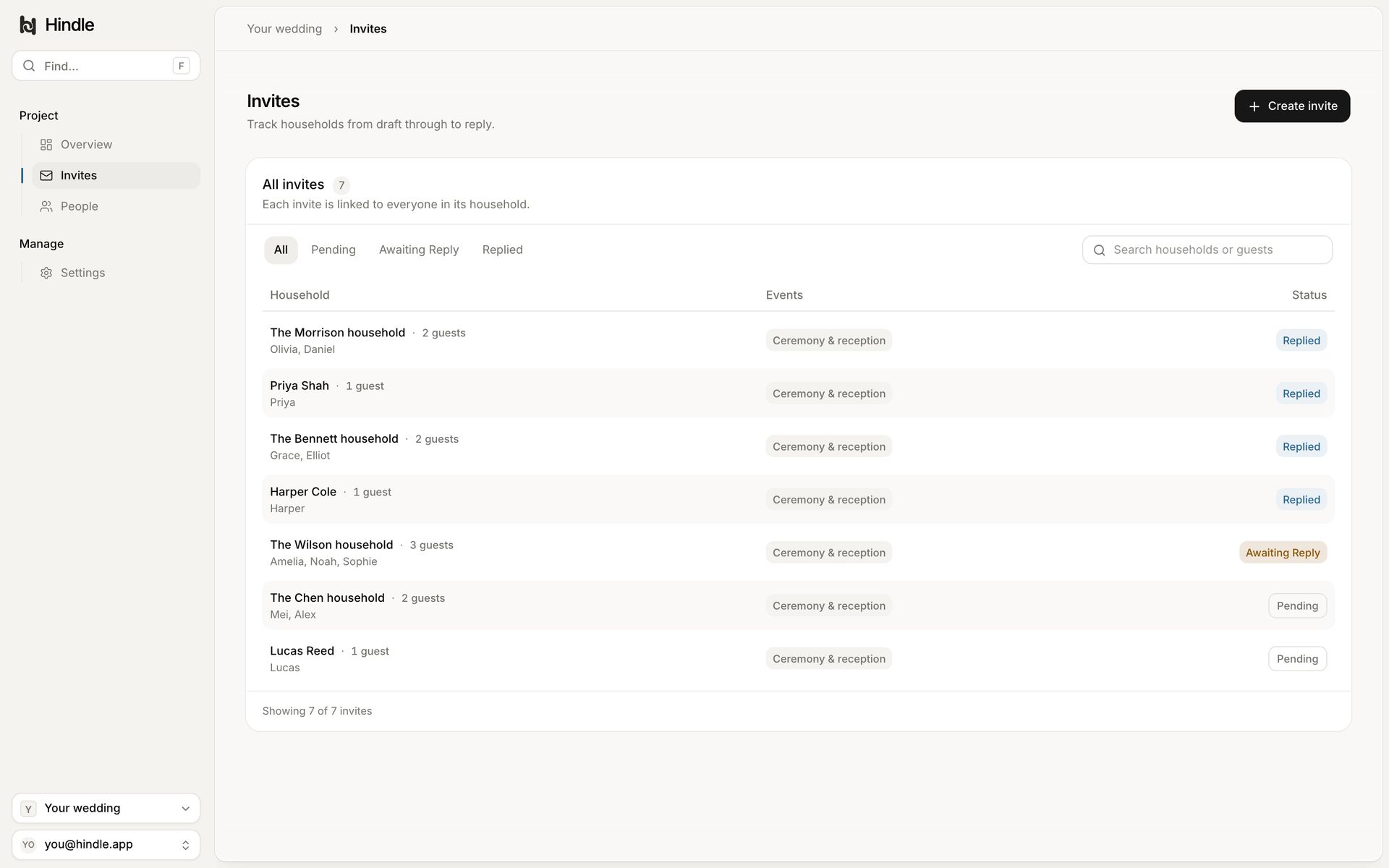Viewport: 1389px width, 868px height.
Task: Go to People page
Action: click(116, 207)
